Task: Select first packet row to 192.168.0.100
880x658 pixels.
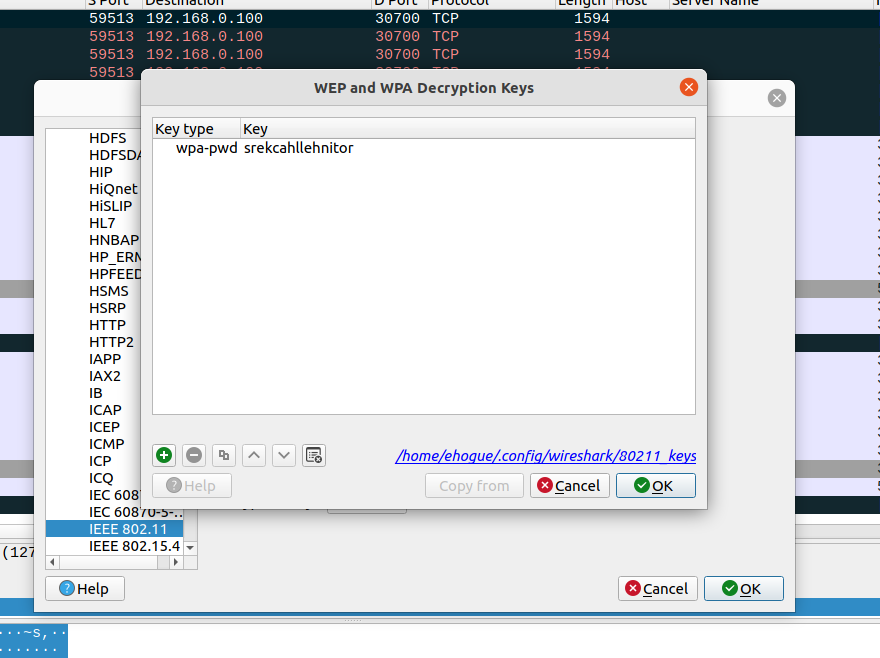Action: coord(440,19)
